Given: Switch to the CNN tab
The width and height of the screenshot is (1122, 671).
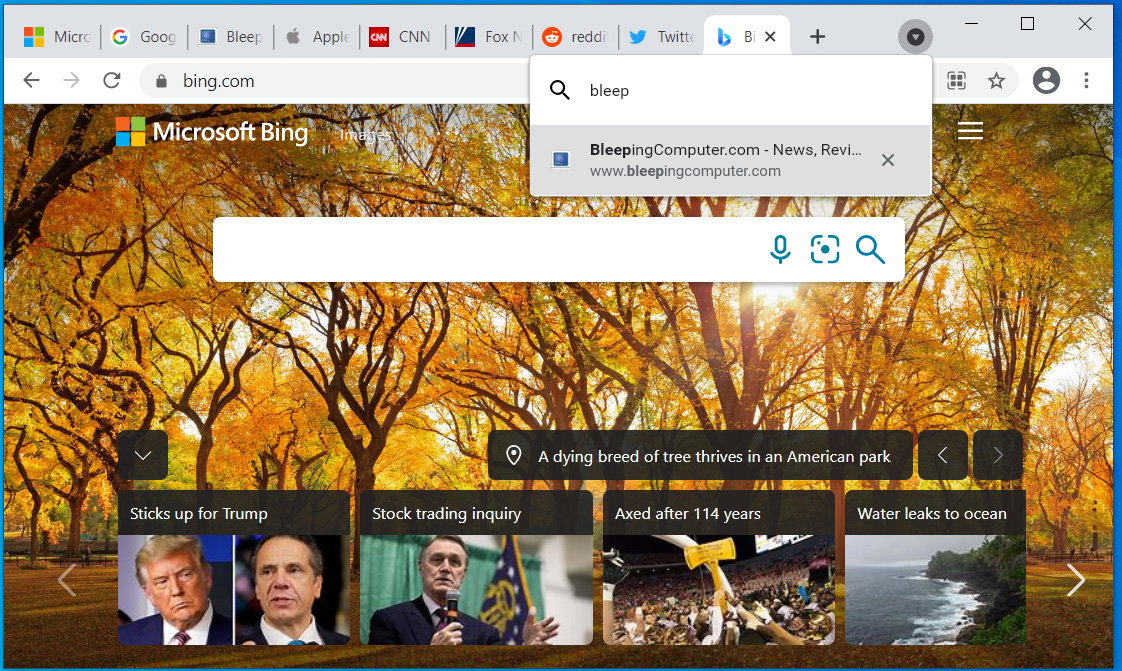Looking at the screenshot, I should pos(402,36).
